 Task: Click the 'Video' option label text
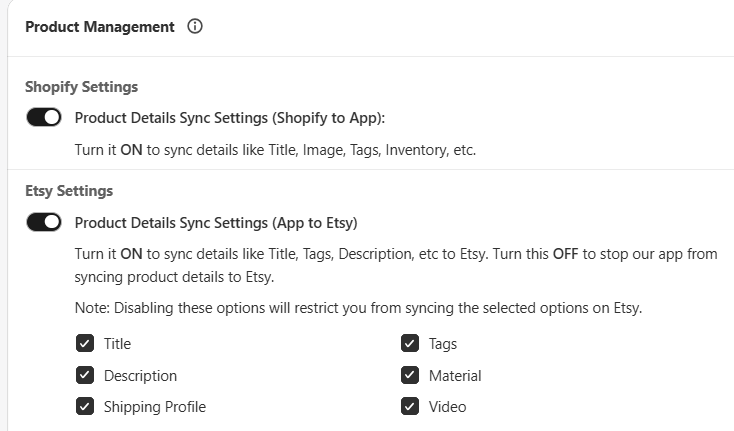[x=448, y=407]
